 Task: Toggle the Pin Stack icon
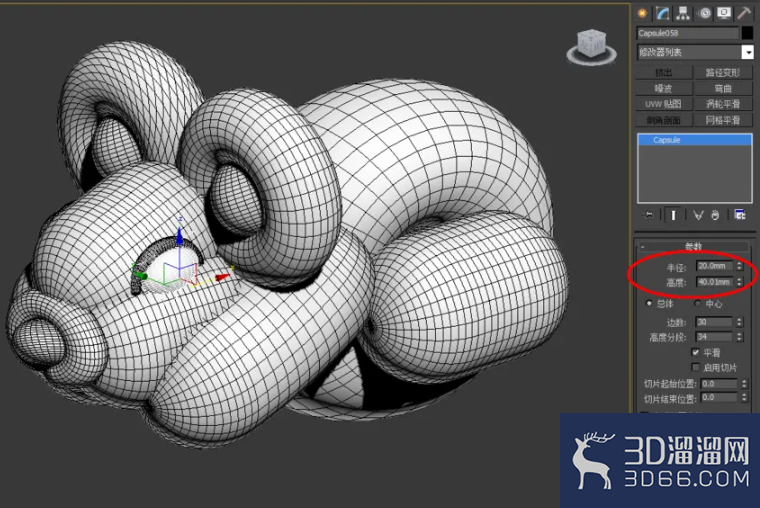tap(649, 215)
